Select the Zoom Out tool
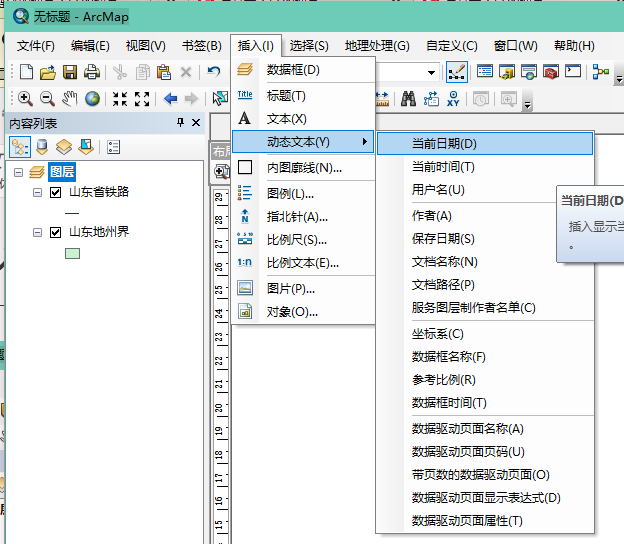 (x=47, y=98)
